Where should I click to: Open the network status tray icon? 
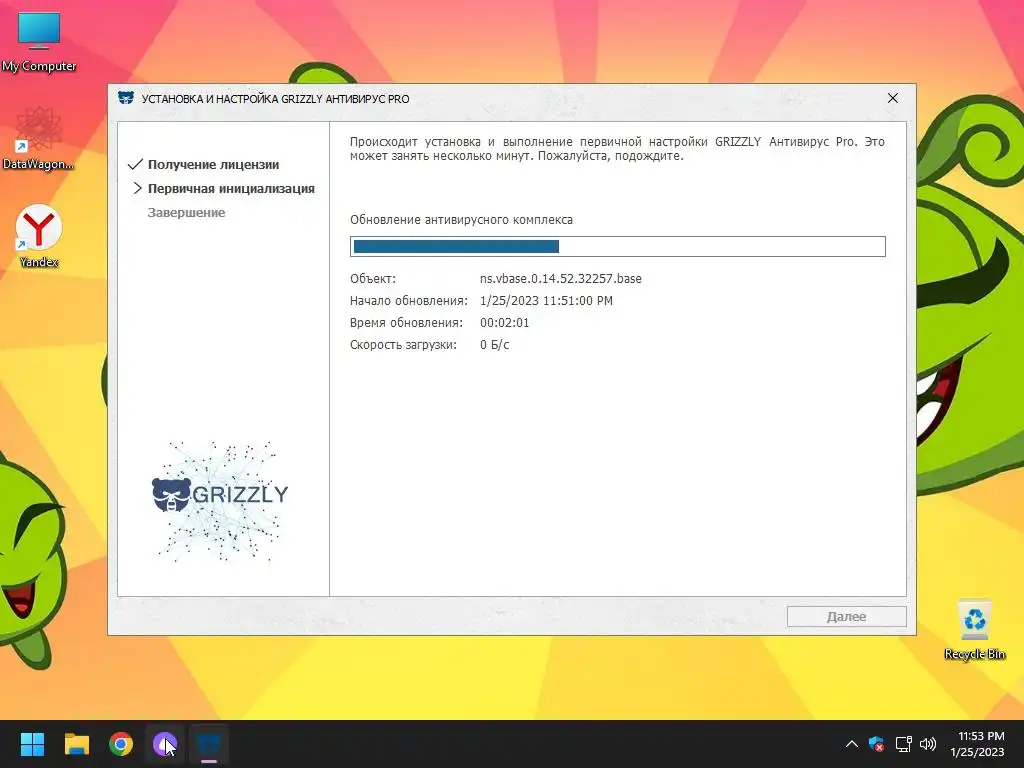click(903, 744)
